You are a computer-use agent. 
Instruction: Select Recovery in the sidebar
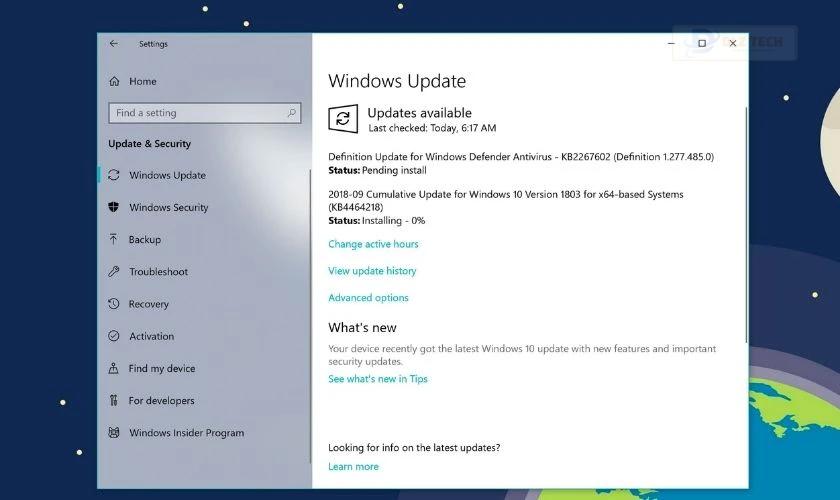click(x=148, y=304)
